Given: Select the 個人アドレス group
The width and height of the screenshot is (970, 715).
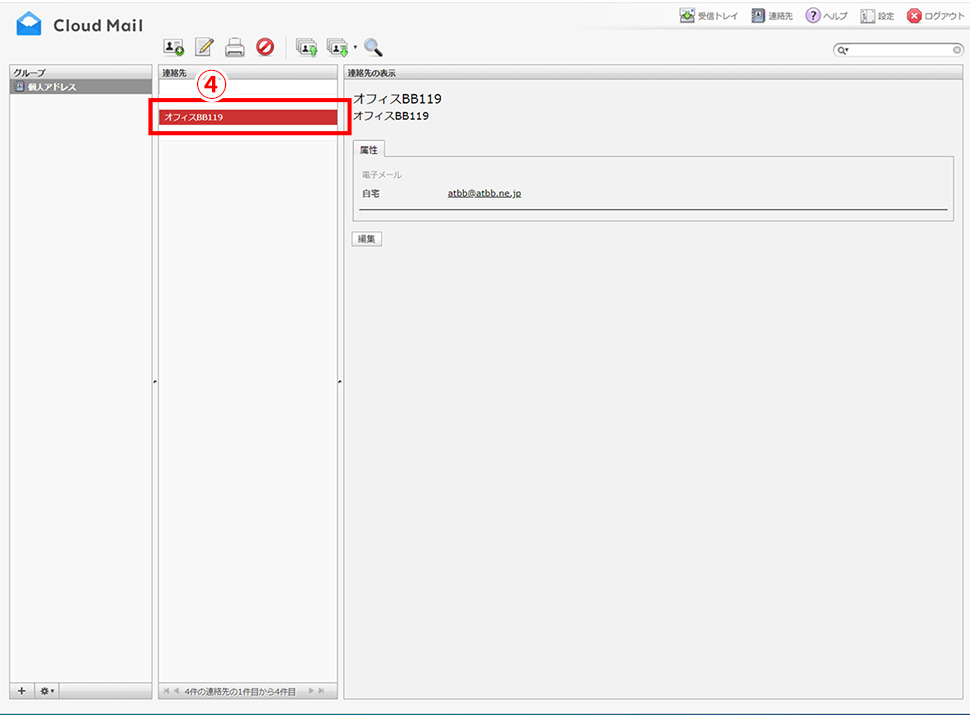Looking at the screenshot, I should (x=51, y=88).
